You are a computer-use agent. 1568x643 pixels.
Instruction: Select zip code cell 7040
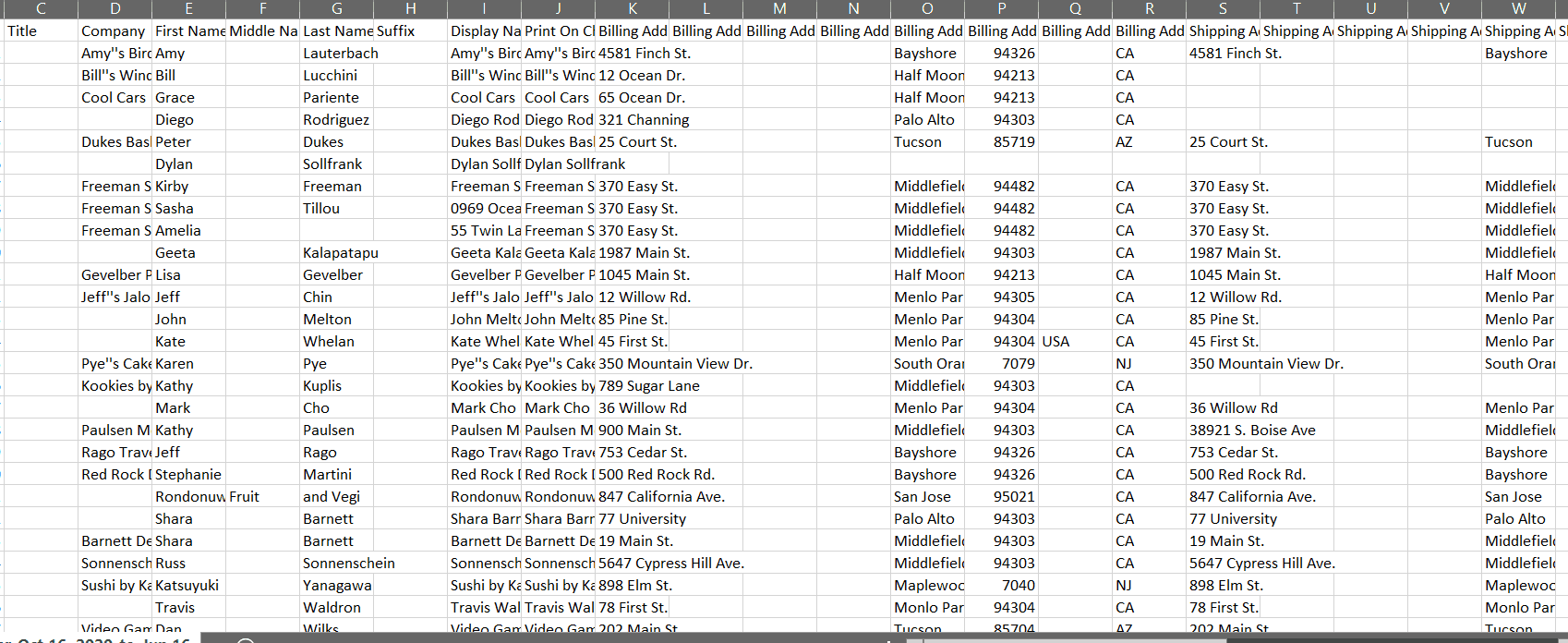tap(1002, 585)
